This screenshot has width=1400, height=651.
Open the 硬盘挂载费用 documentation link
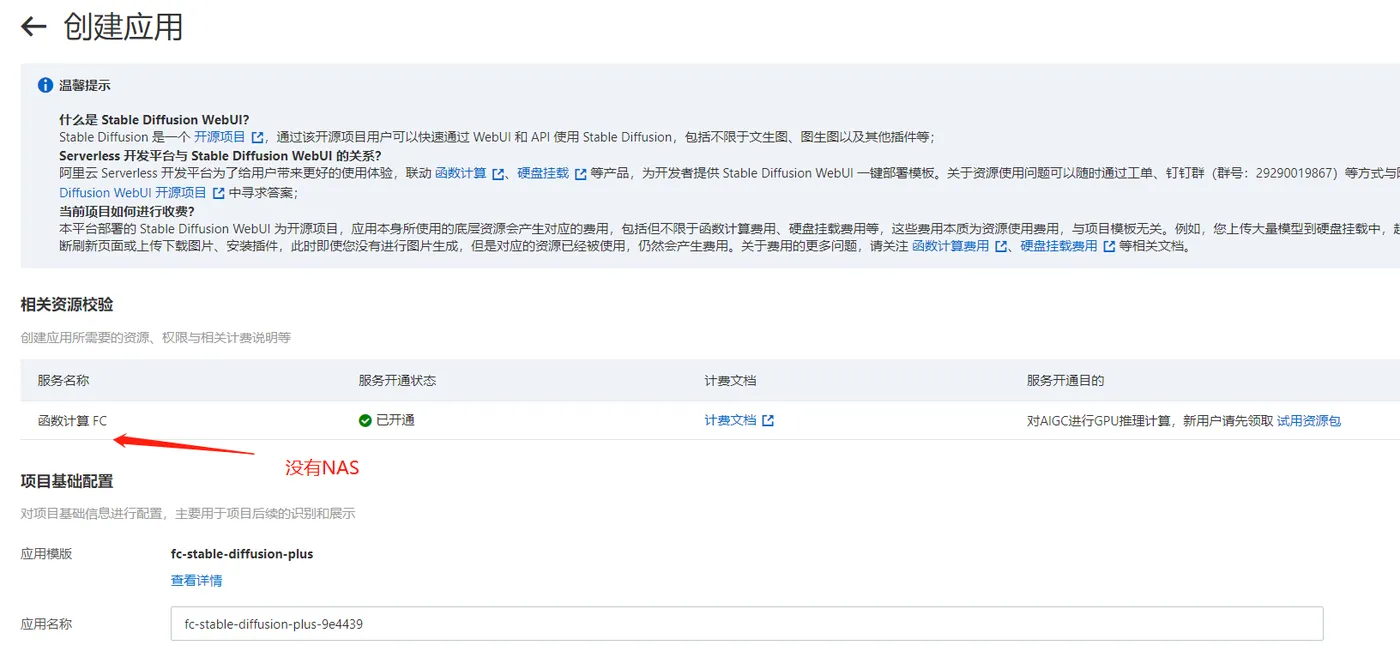1059,245
